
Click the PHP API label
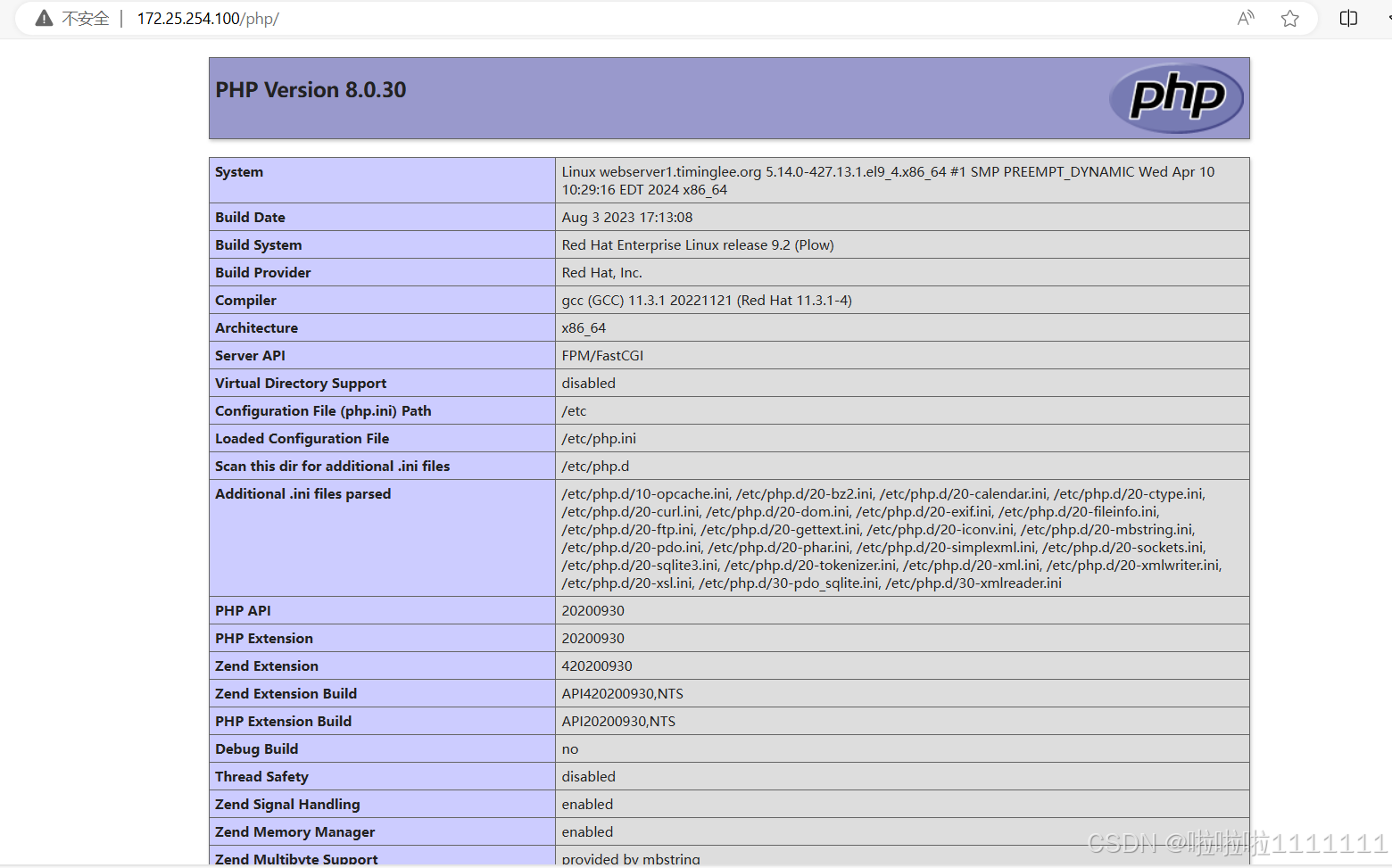243,611
